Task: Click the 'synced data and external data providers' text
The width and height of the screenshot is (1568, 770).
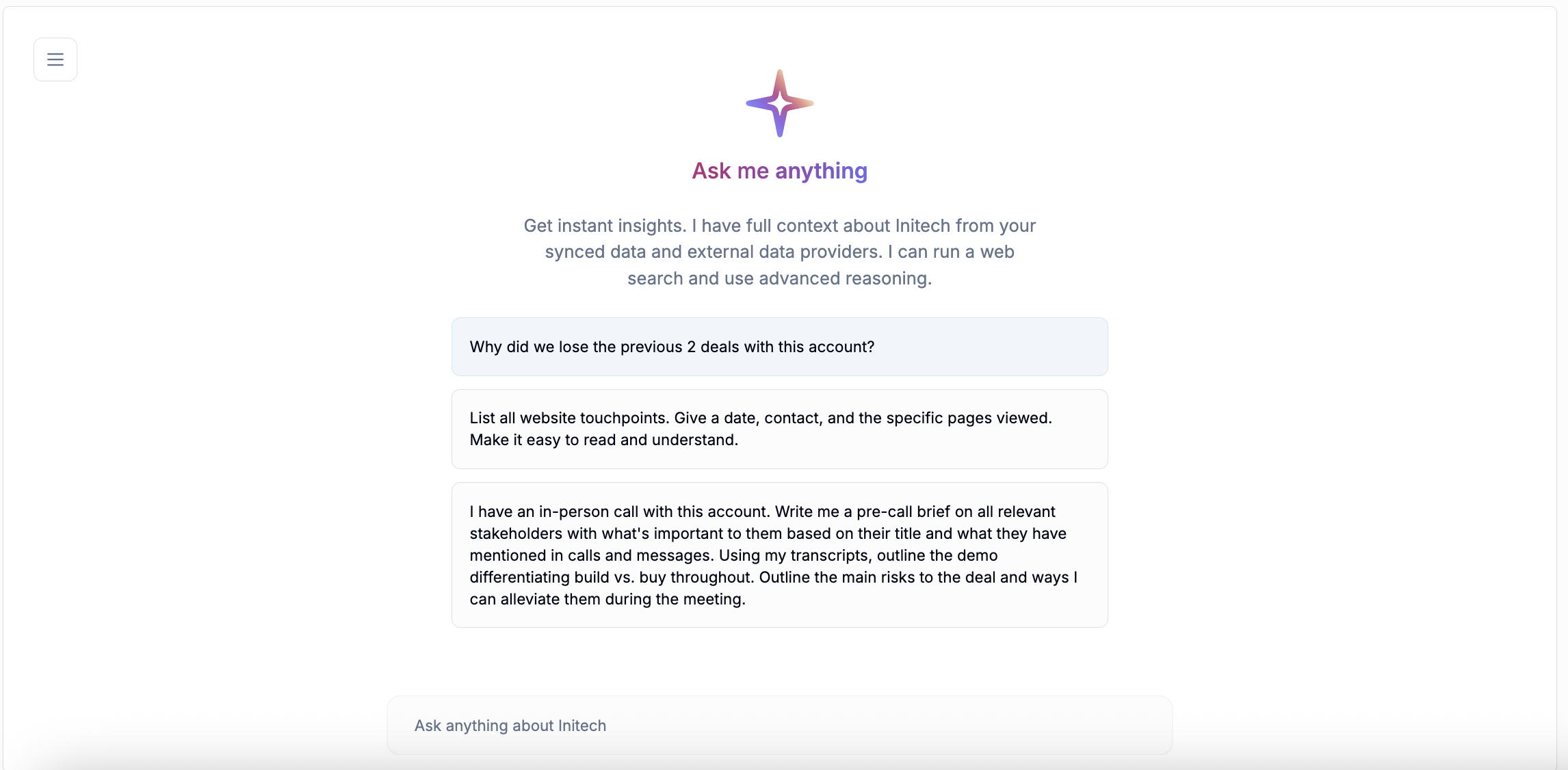Action: pos(779,252)
